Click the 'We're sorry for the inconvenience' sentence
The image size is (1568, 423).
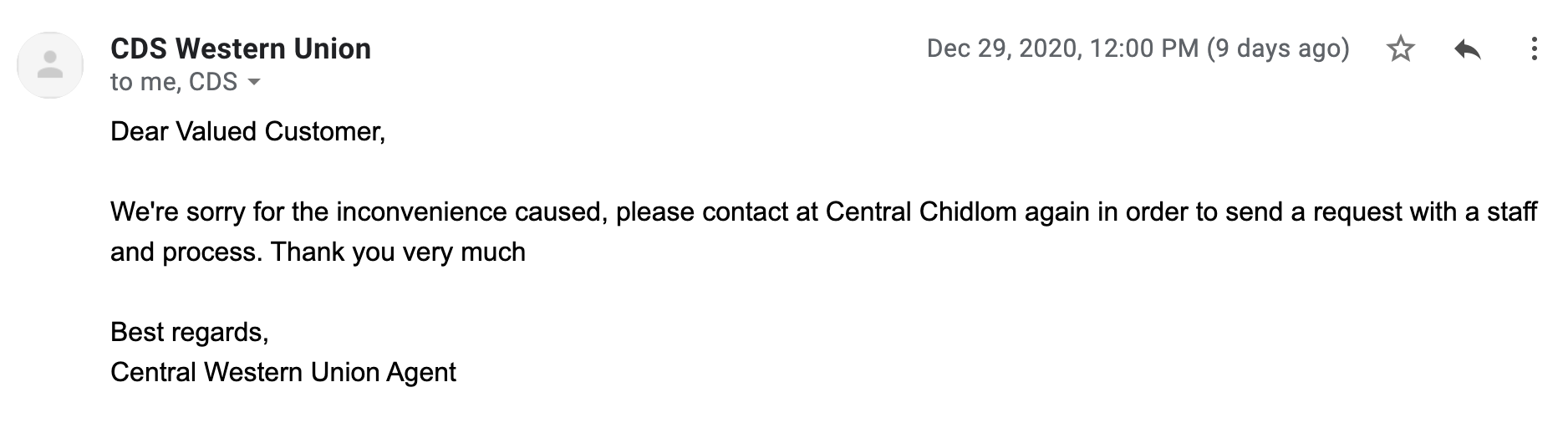[x=355, y=211]
